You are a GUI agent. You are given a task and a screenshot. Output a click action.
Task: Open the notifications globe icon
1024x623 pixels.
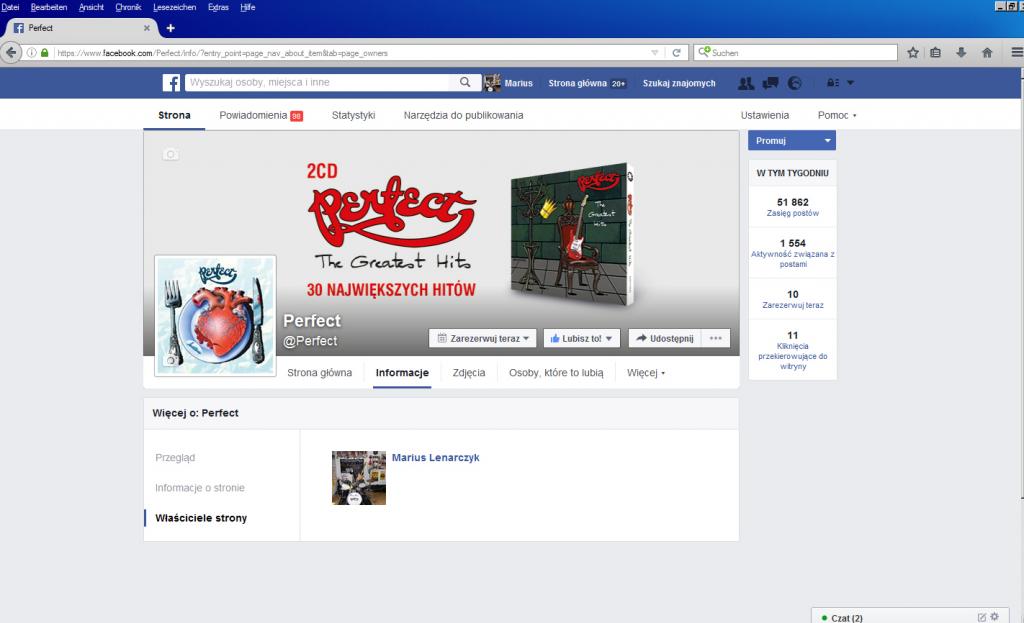click(795, 83)
